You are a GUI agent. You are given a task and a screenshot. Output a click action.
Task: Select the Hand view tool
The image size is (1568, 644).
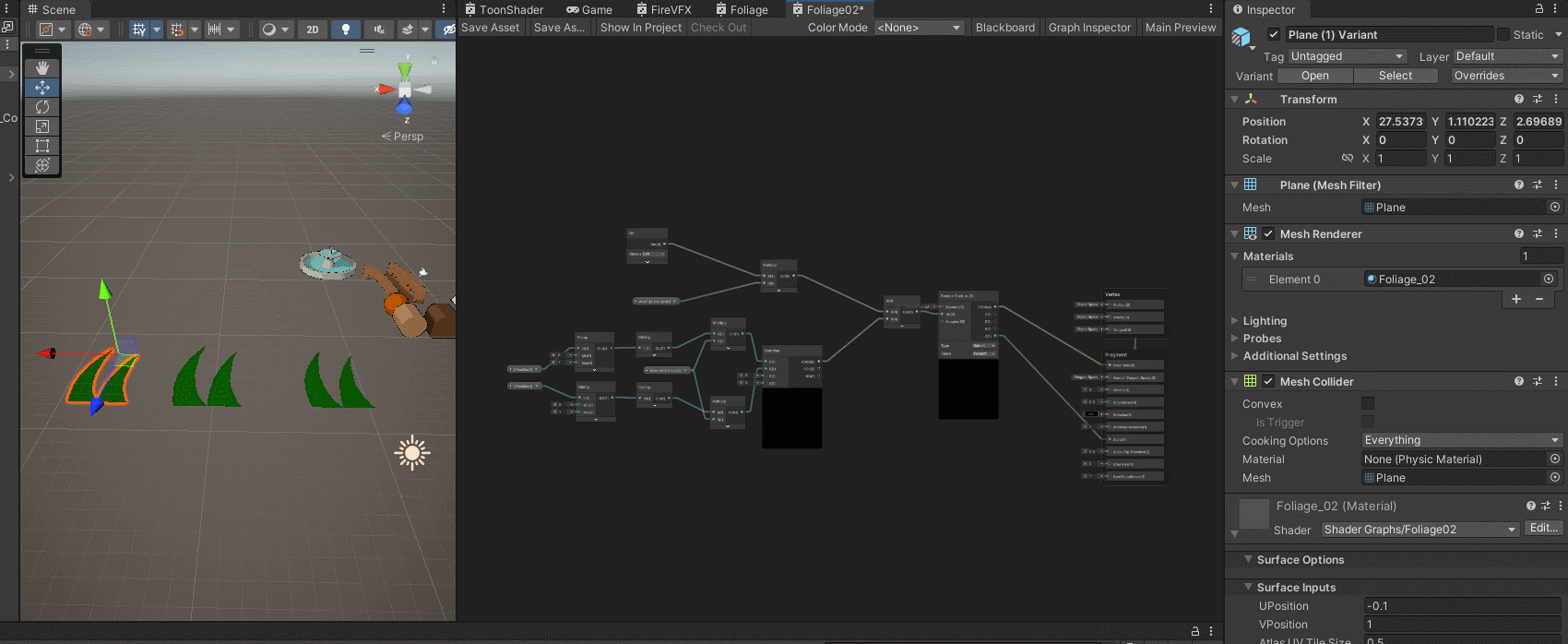click(42, 68)
